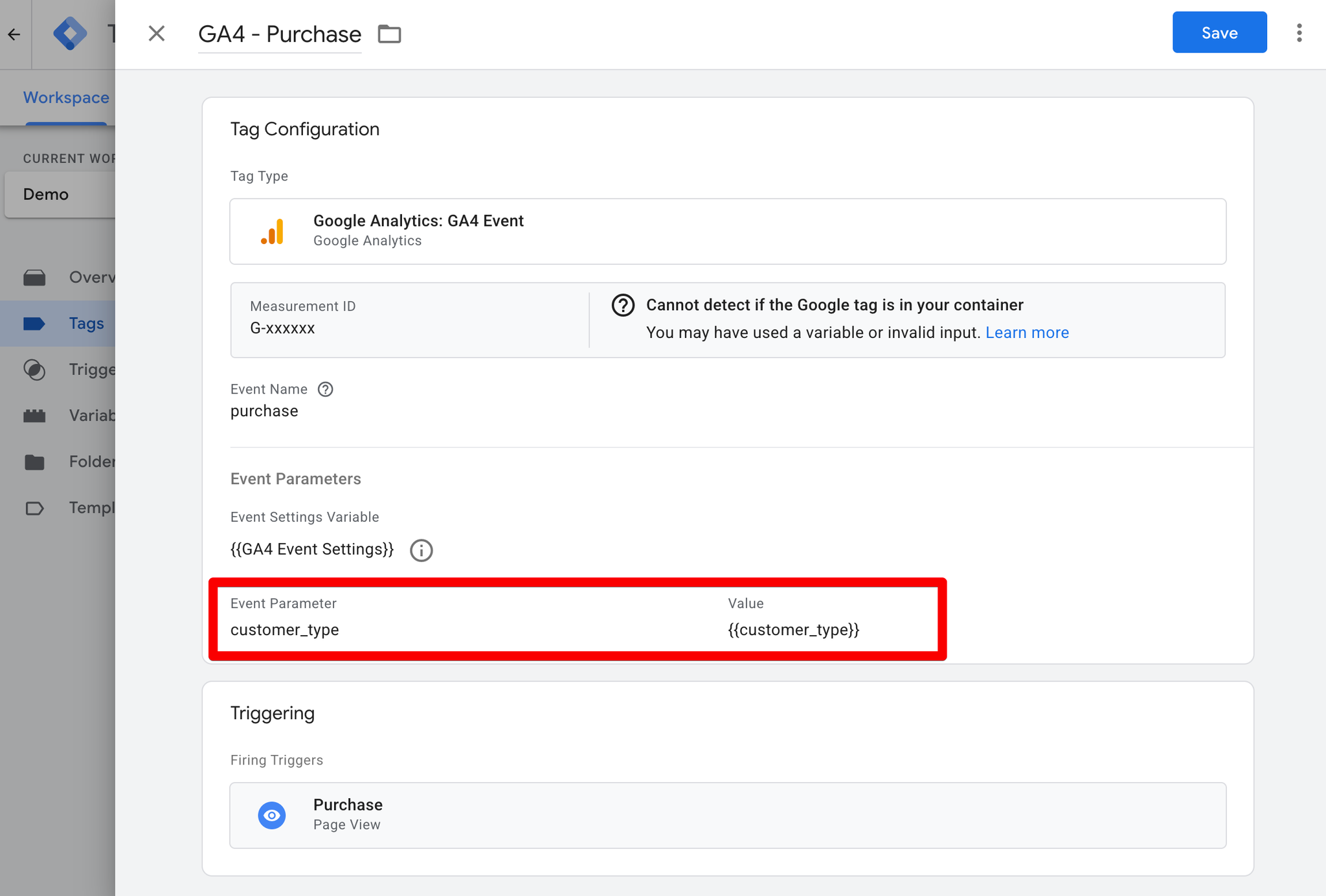Image resolution: width=1326 pixels, height=896 pixels.
Task: Click the Event Settings Variable info icon
Action: point(421,550)
